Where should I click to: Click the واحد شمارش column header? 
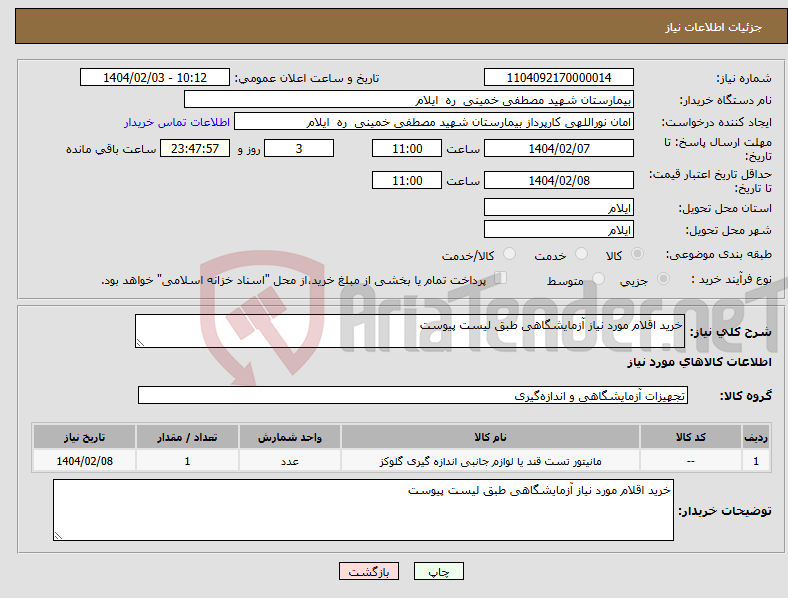290,437
